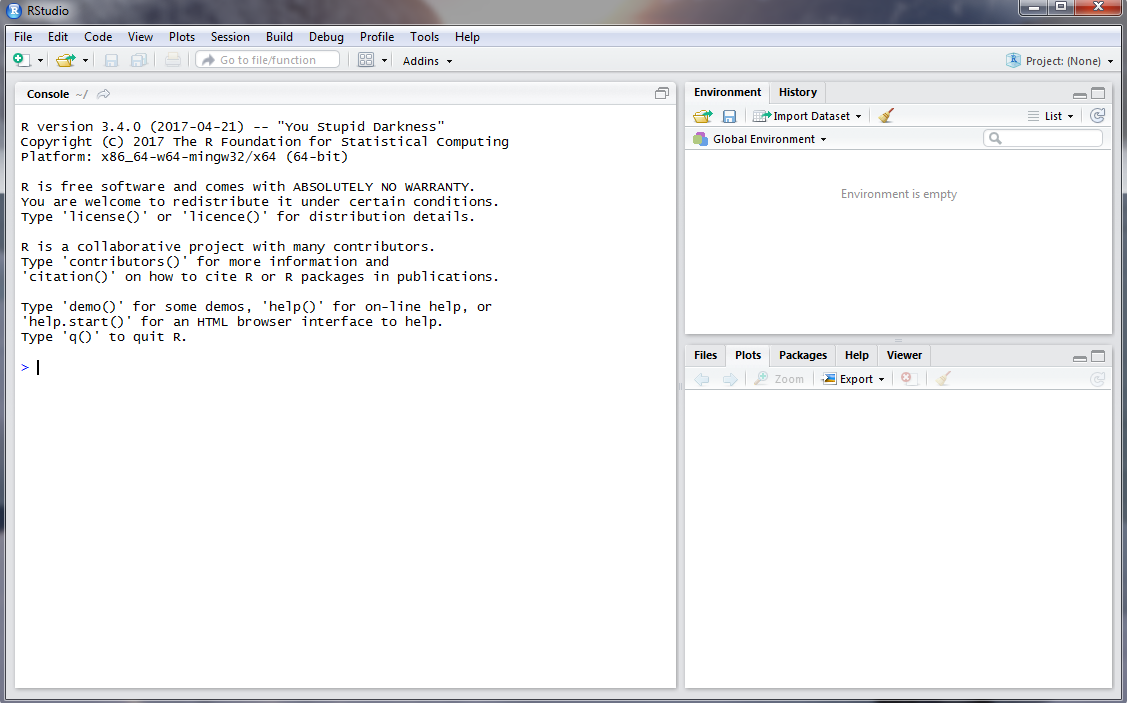Maximize the Environment pane
The image size is (1127, 703).
pos(1098,93)
